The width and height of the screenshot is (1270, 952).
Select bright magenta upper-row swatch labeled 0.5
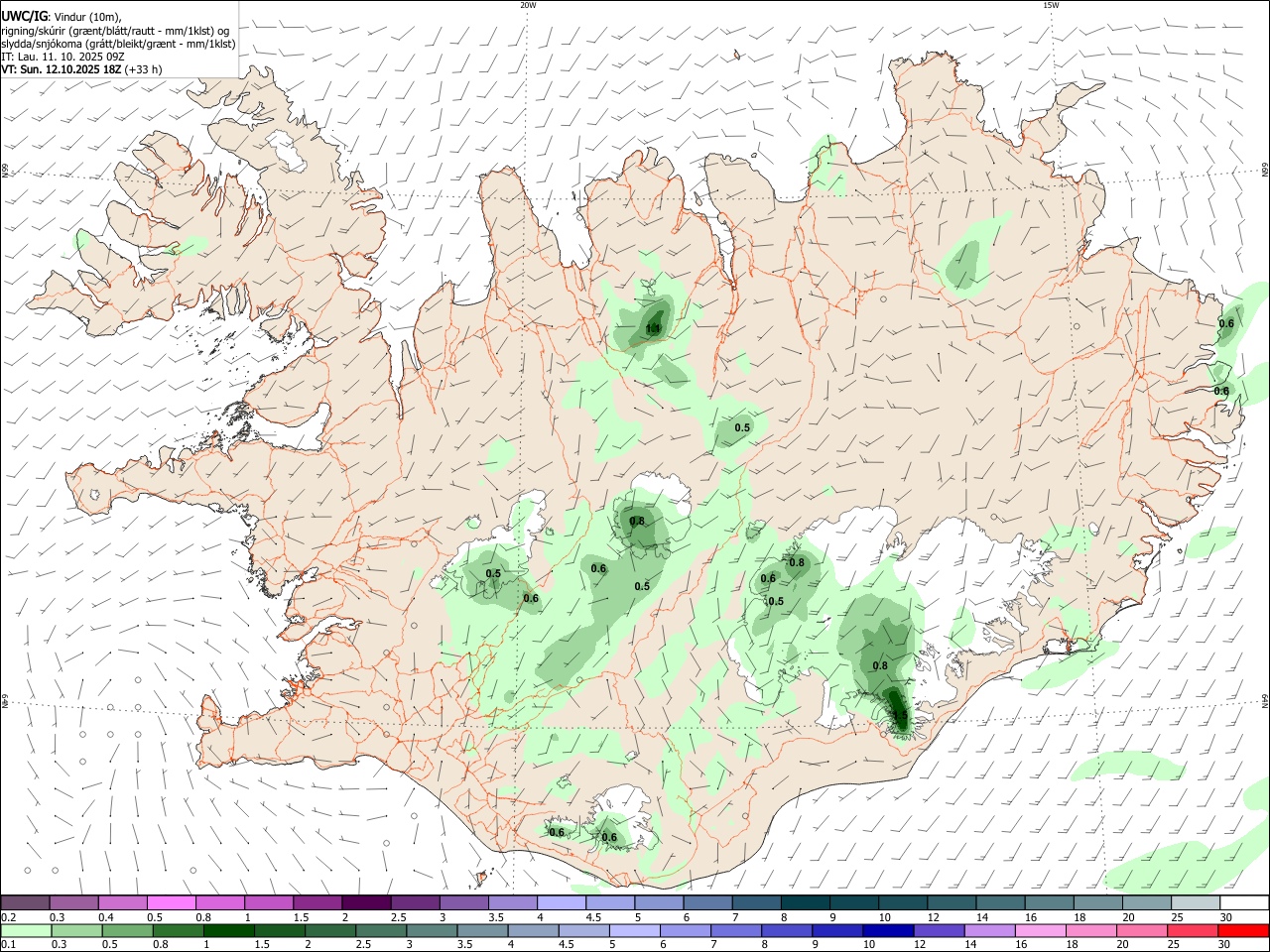pyautogui.click(x=172, y=902)
